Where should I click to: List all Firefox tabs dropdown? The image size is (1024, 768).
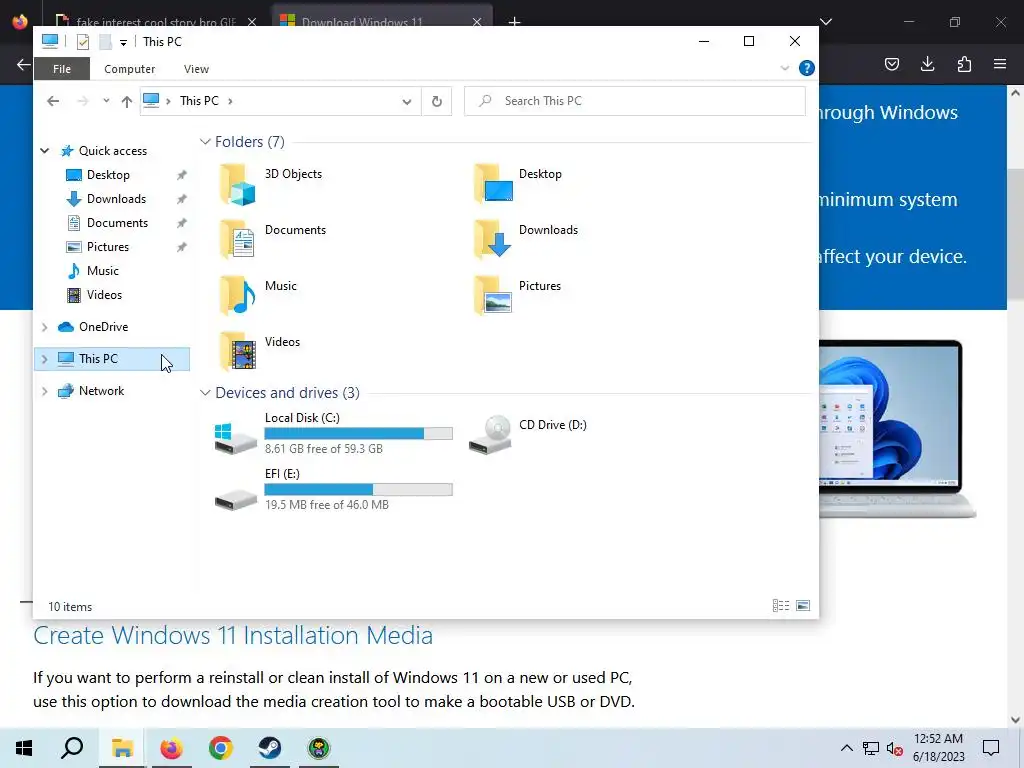(x=825, y=22)
